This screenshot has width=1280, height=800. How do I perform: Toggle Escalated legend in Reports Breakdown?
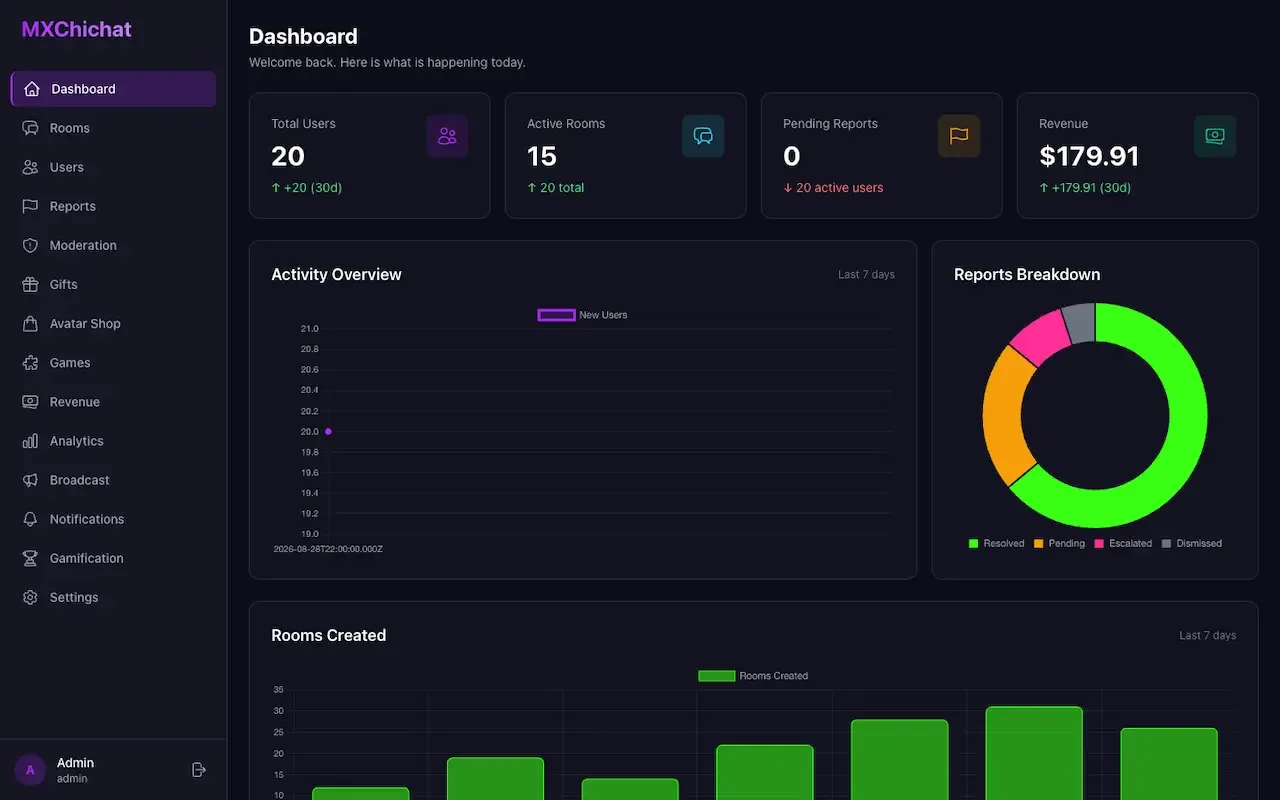(1123, 543)
